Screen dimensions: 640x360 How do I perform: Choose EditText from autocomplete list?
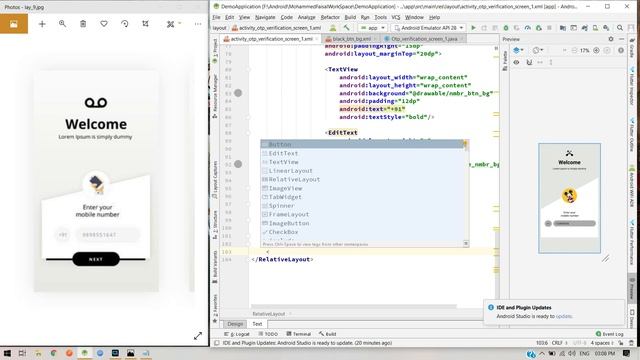[362, 153]
